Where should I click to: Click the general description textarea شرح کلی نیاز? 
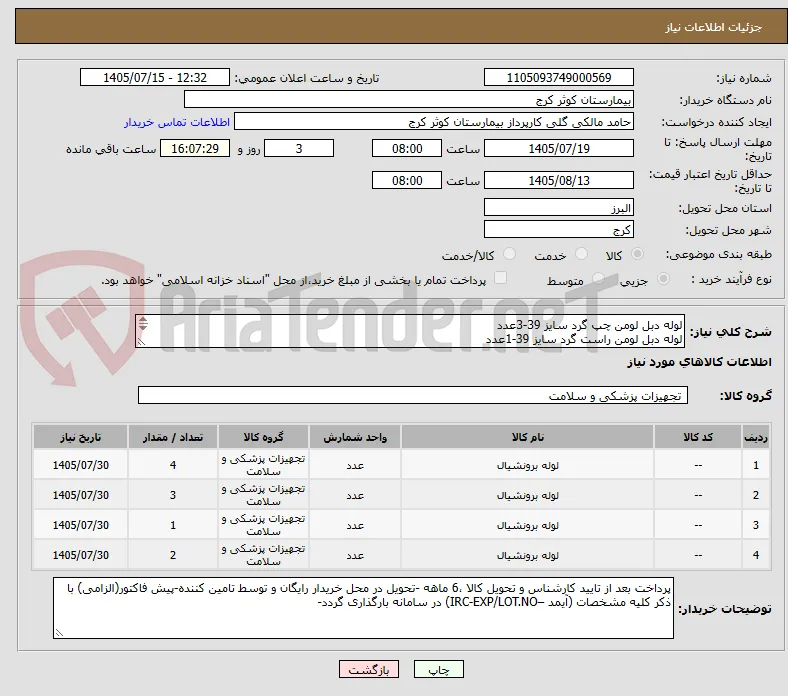pos(410,332)
